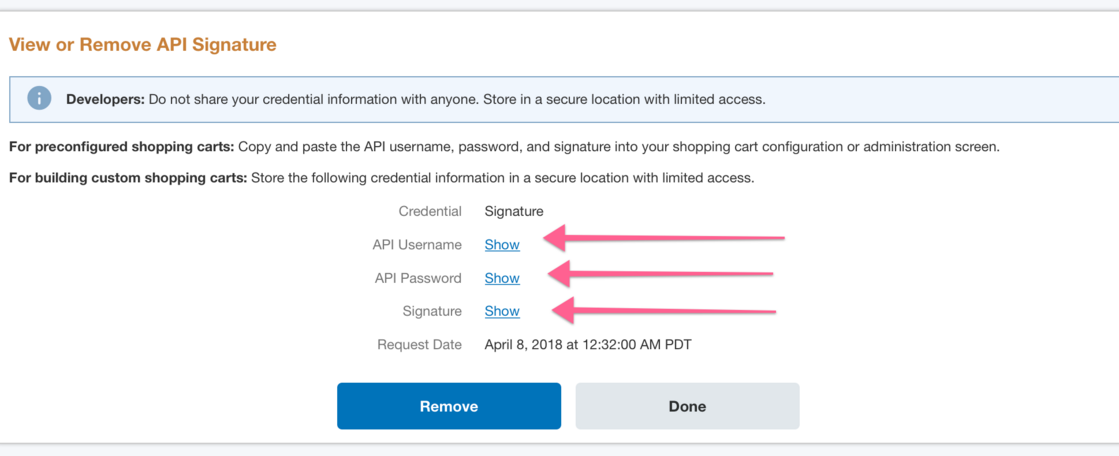Click the 'For preconfigured shopping carts' text
The image size is (1119, 456).
[x=121, y=147]
